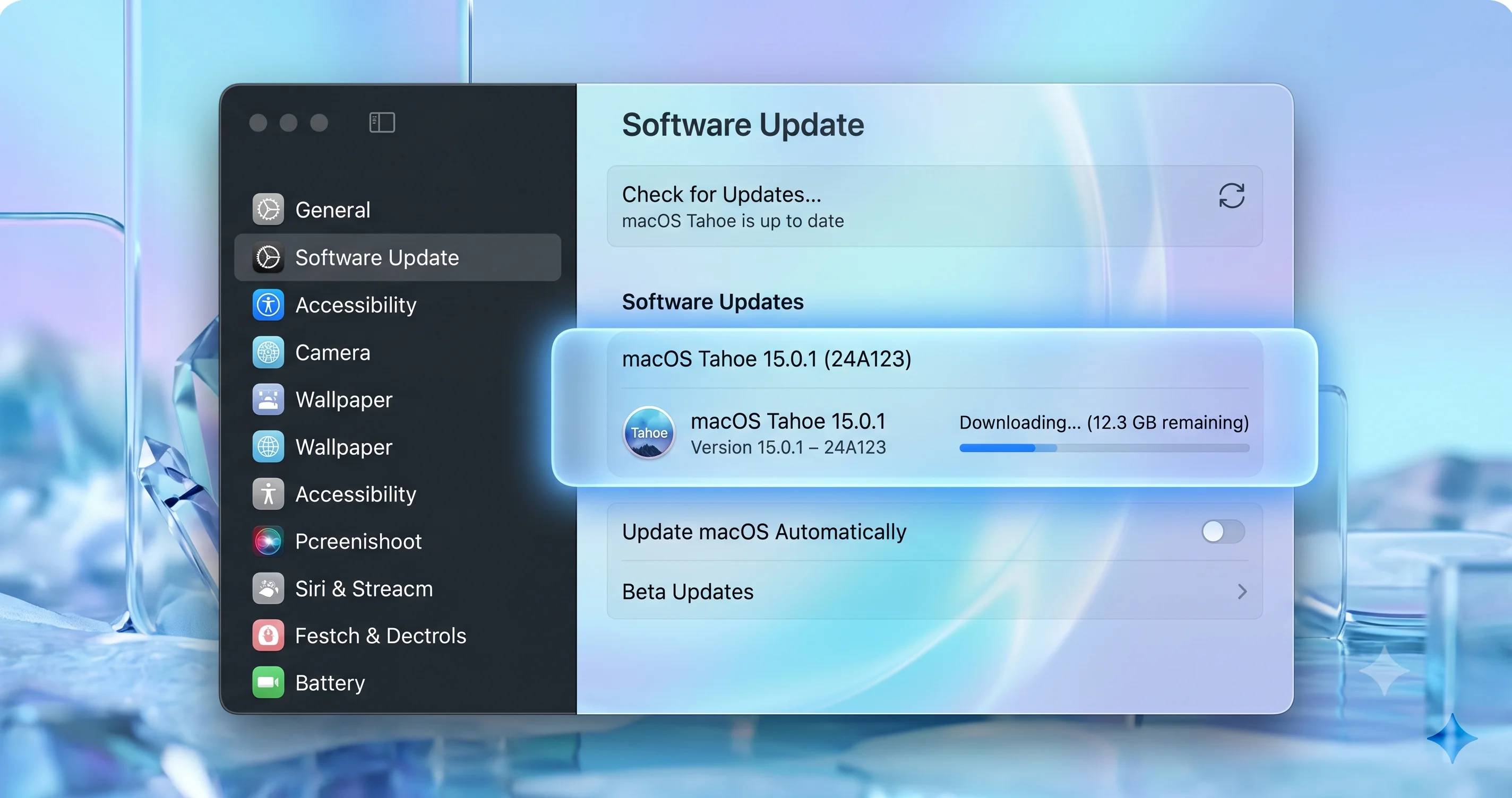Toggle the sidebar using the panel icon
The image size is (1512, 798).
tap(382, 123)
